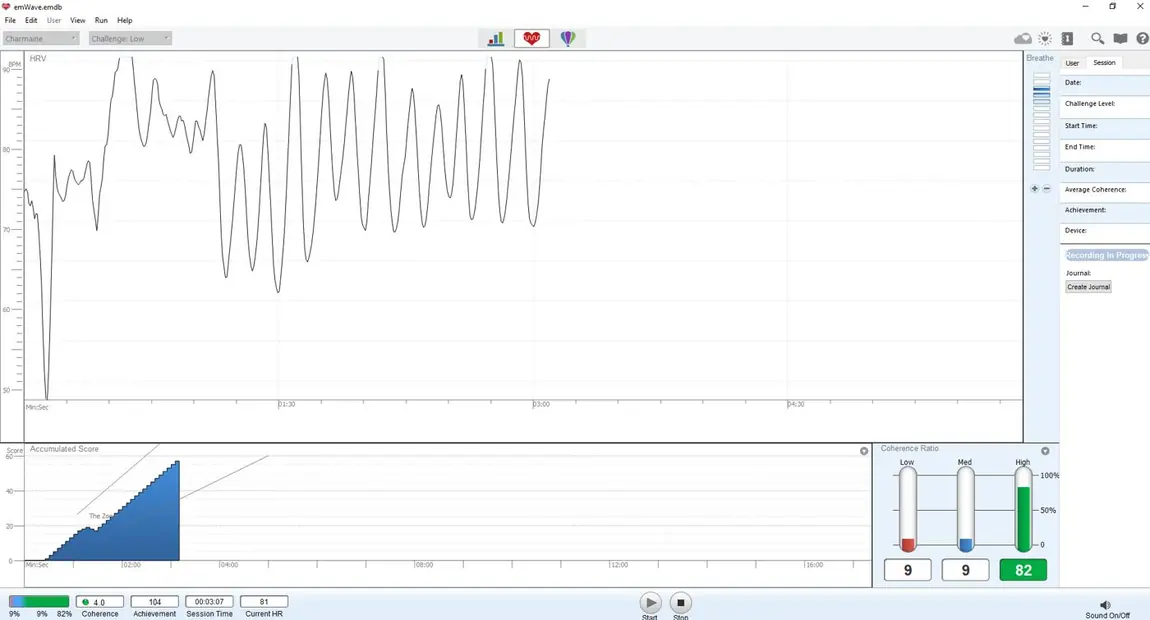Click the 03:00 HRV timeline marker
The image size is (1150, 620).
click(x=541, y=404)
